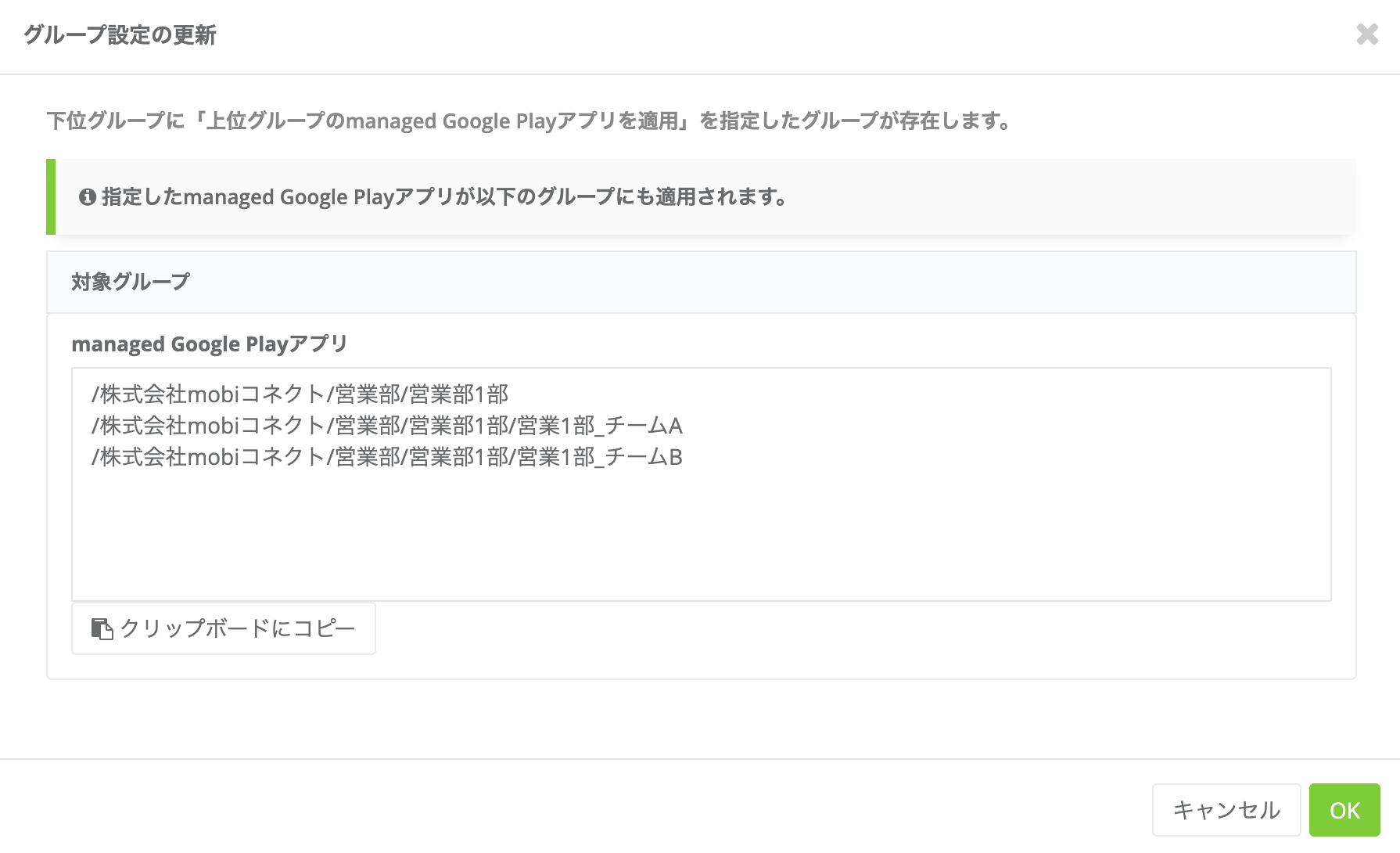Viewport: 1400px width, 853px height.
Task: Click the clipboard icon on the copy button
Action: coord(102,628)
